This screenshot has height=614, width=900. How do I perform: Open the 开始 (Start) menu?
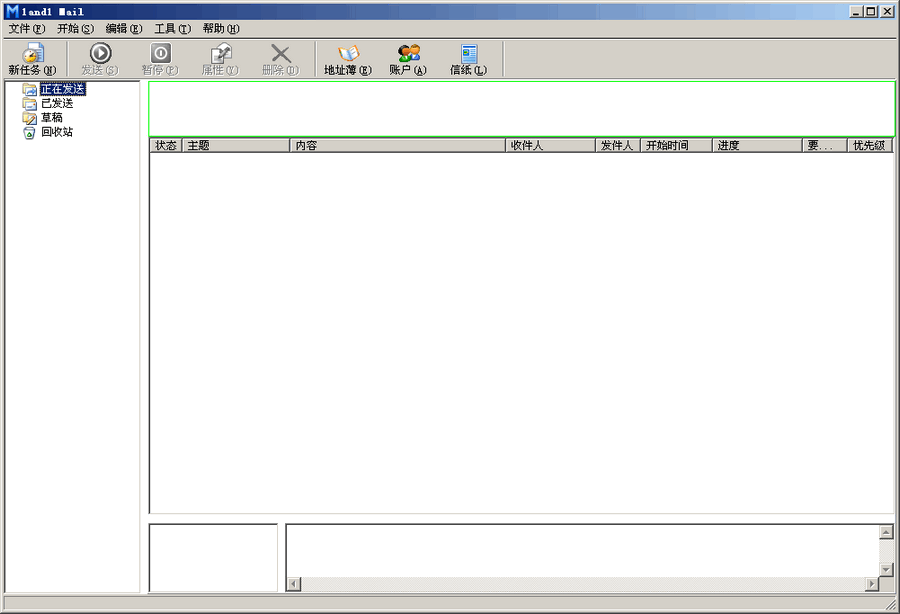coord(75,29)
